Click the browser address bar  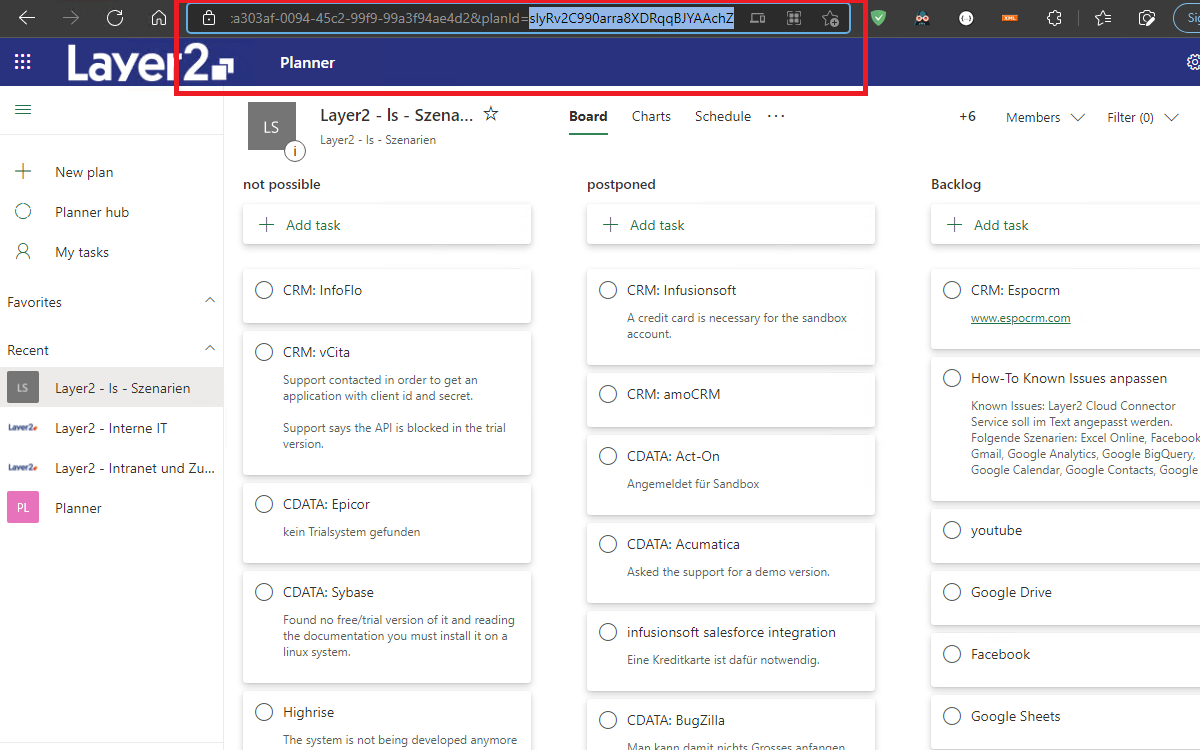point(480,18)
